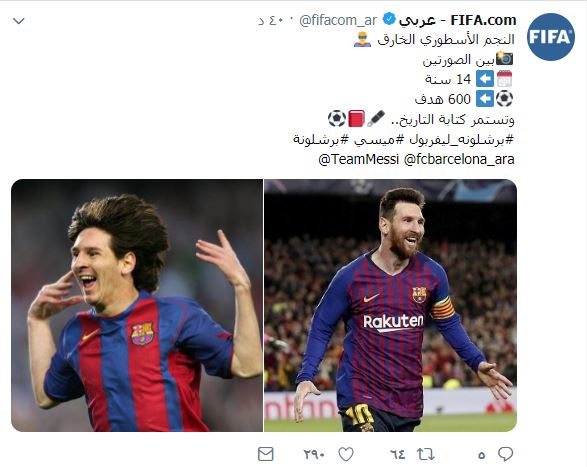The width and height of the screenshot is (587, 467).
Task: Click the @TeamMessi mention
Action: coord(359,160)
